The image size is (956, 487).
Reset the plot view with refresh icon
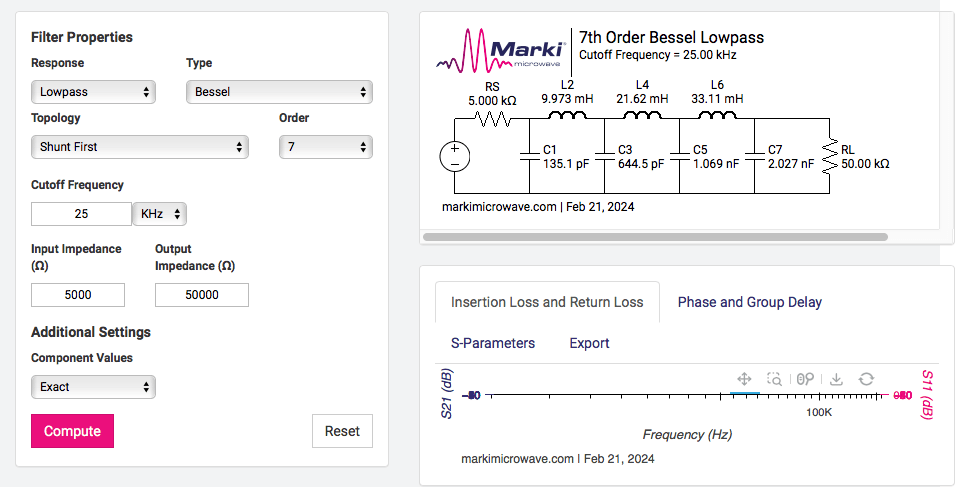tap(867, 379)
